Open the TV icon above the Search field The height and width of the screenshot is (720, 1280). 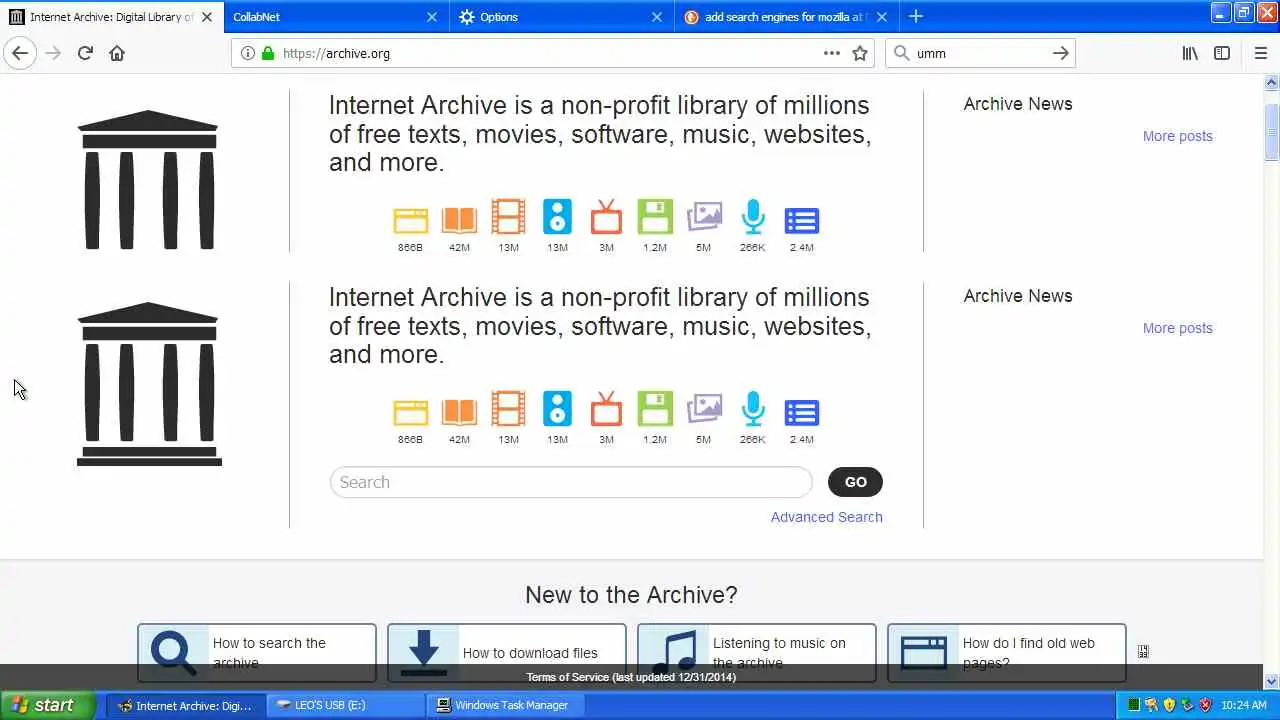point(606,409)
